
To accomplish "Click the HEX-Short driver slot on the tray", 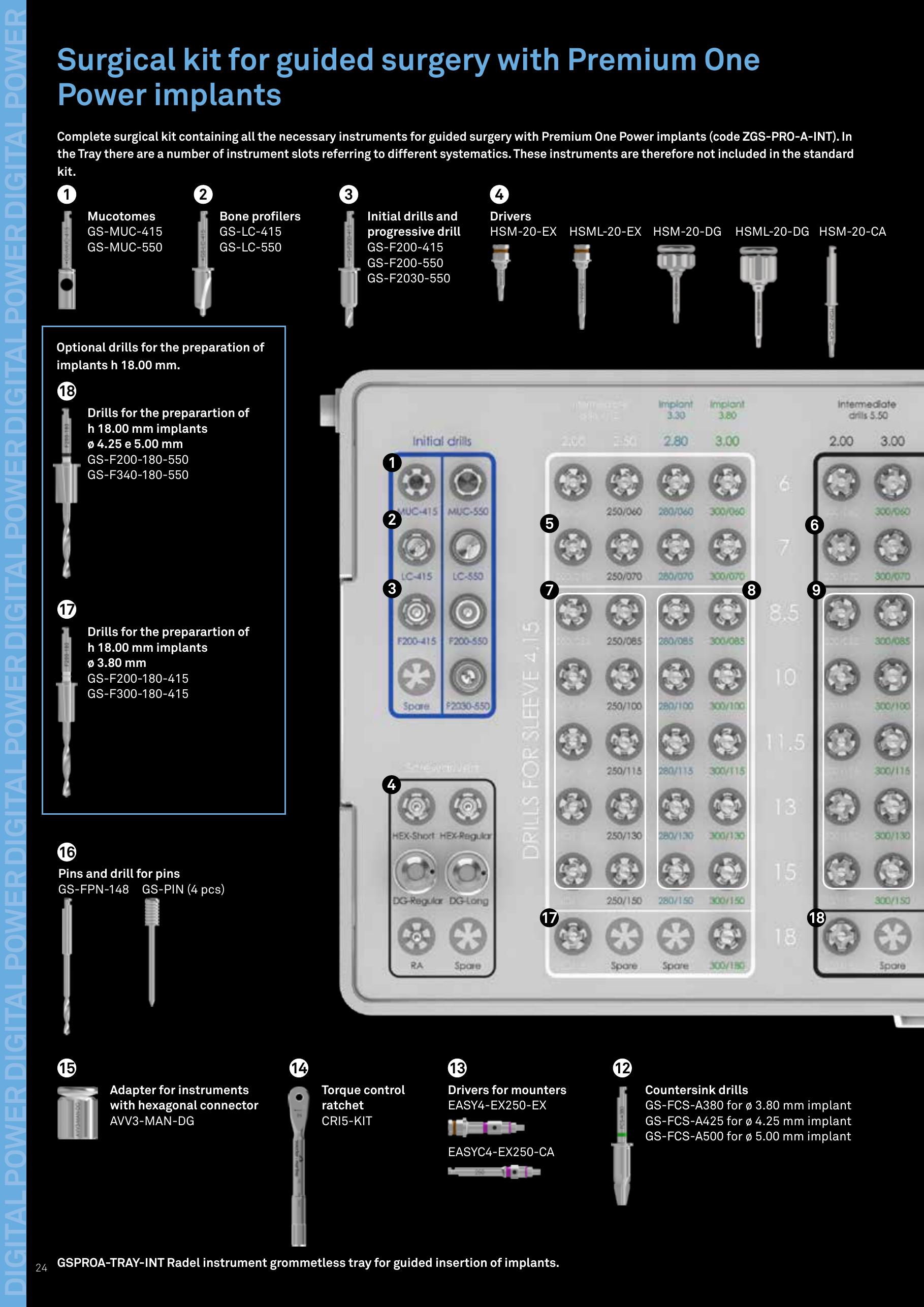I will pos(416,807).
